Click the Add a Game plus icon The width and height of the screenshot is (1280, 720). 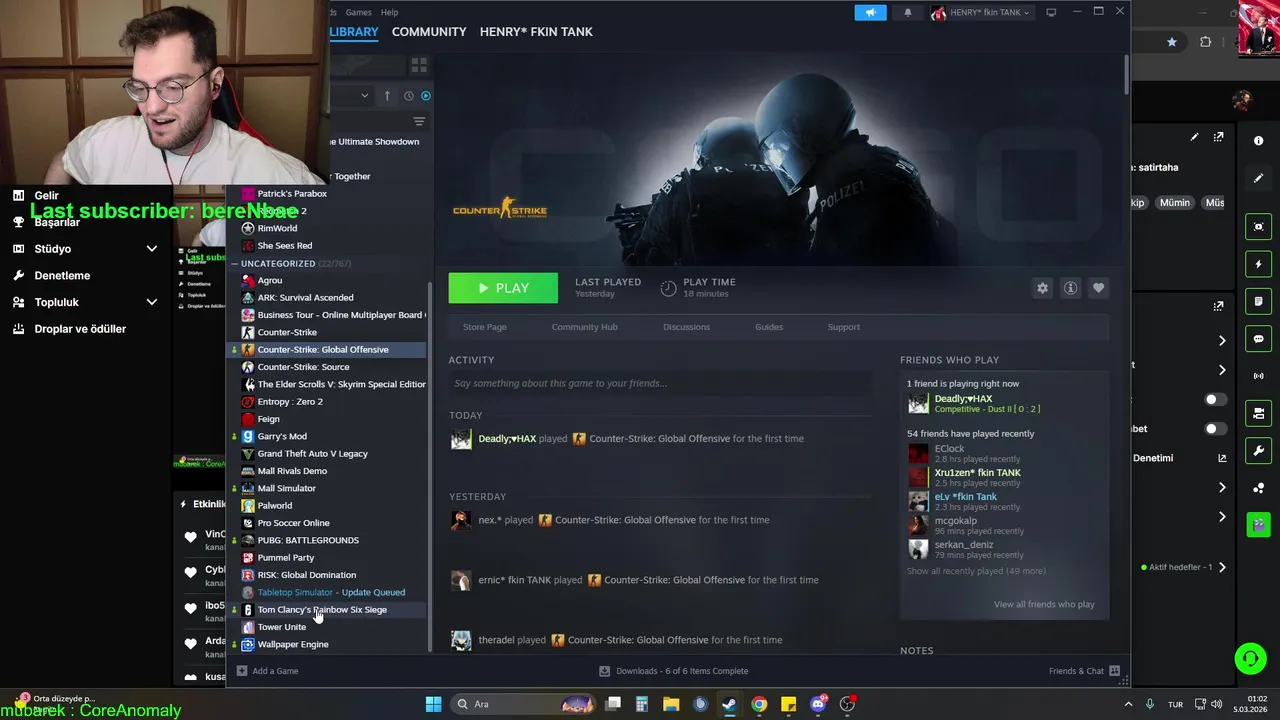242,671
